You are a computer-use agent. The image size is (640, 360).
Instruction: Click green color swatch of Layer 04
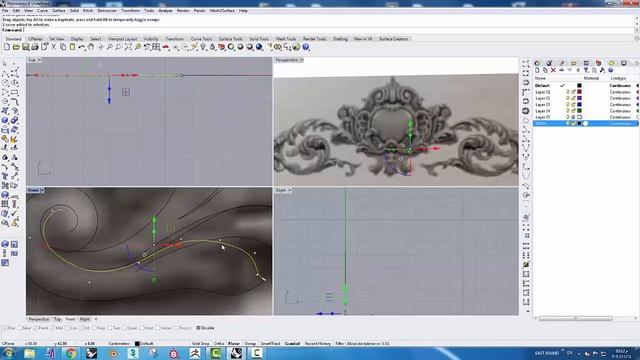[x=579, y=111]
